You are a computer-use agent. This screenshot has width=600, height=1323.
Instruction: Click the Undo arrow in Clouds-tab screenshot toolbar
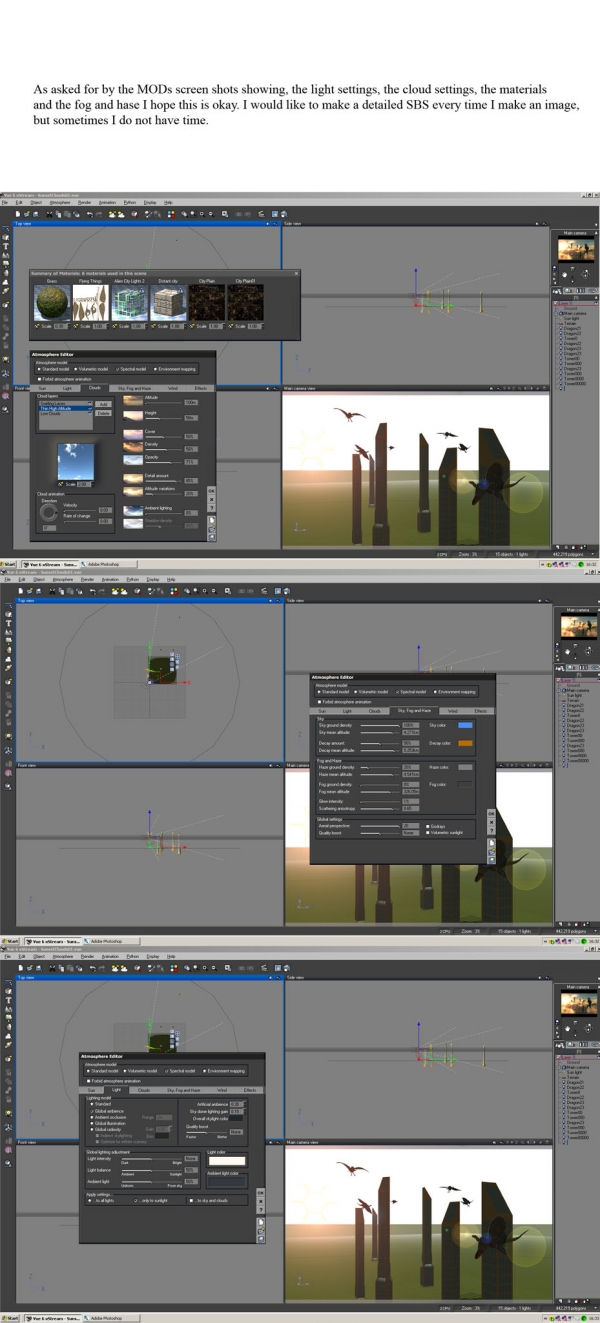pos(89,213)
